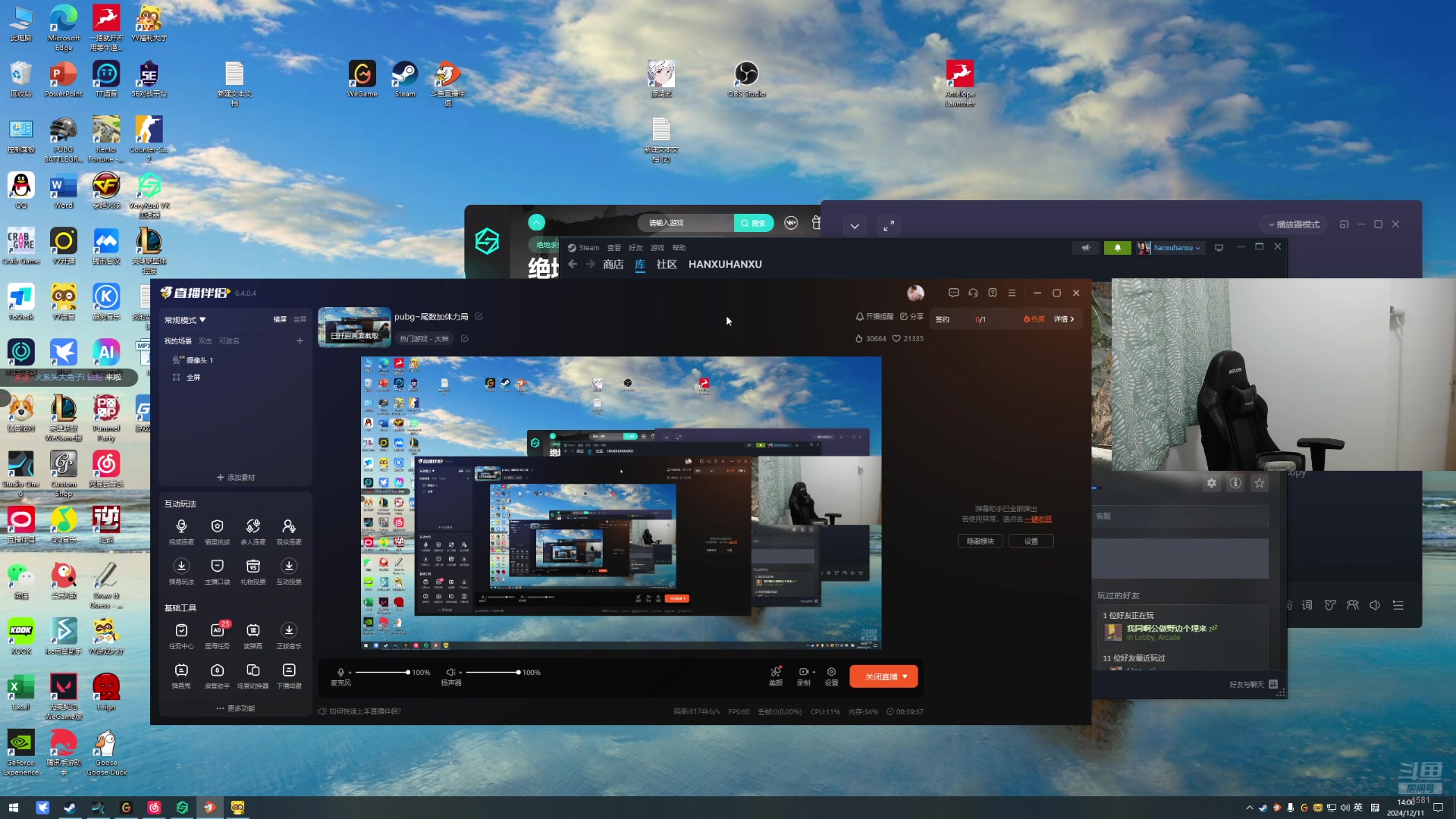Click 关闭直播 button to stop streaming
Image resolution: width=1456 pixels, height=819 pixels.
tap(883, 677)
